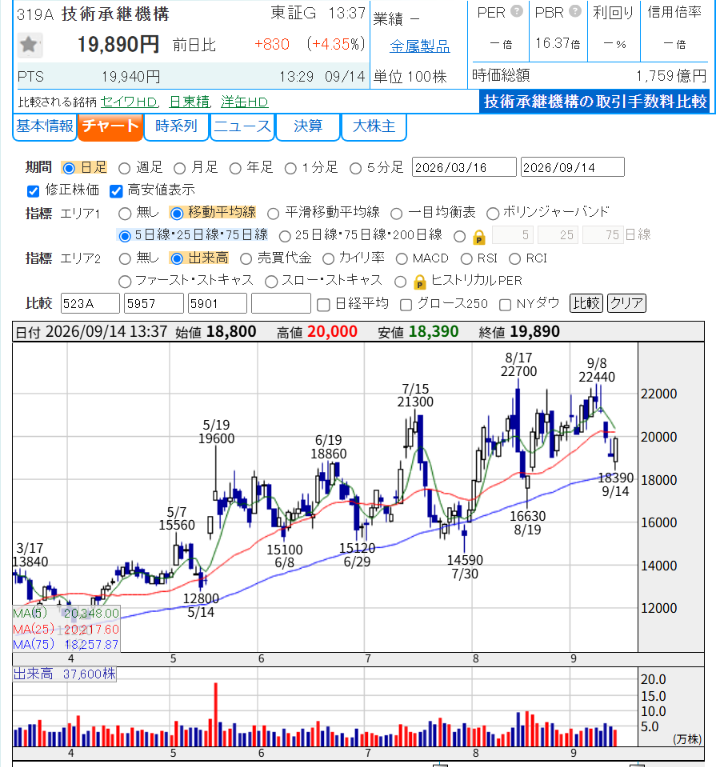Select 月足 period radio button
This screenshot has height=767, width=716.
point(179,169)
